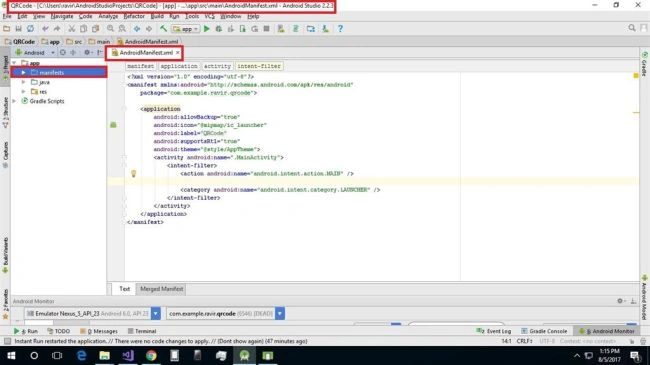650x365 pixels.
Task: Open the Build menu
Action: (157, 16)
